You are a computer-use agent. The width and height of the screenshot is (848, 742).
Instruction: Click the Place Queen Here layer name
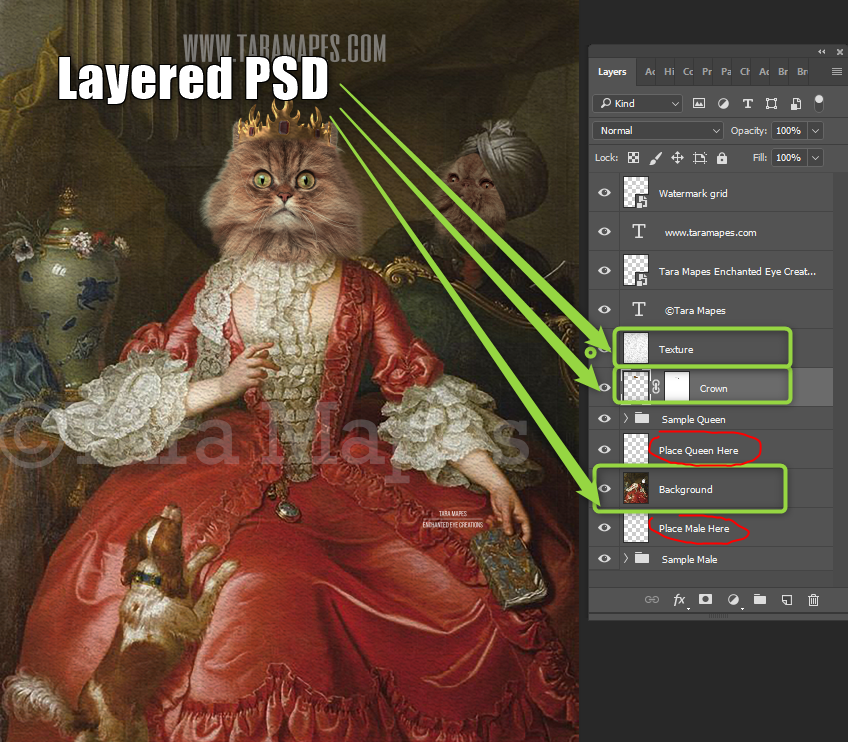(698, 450)
